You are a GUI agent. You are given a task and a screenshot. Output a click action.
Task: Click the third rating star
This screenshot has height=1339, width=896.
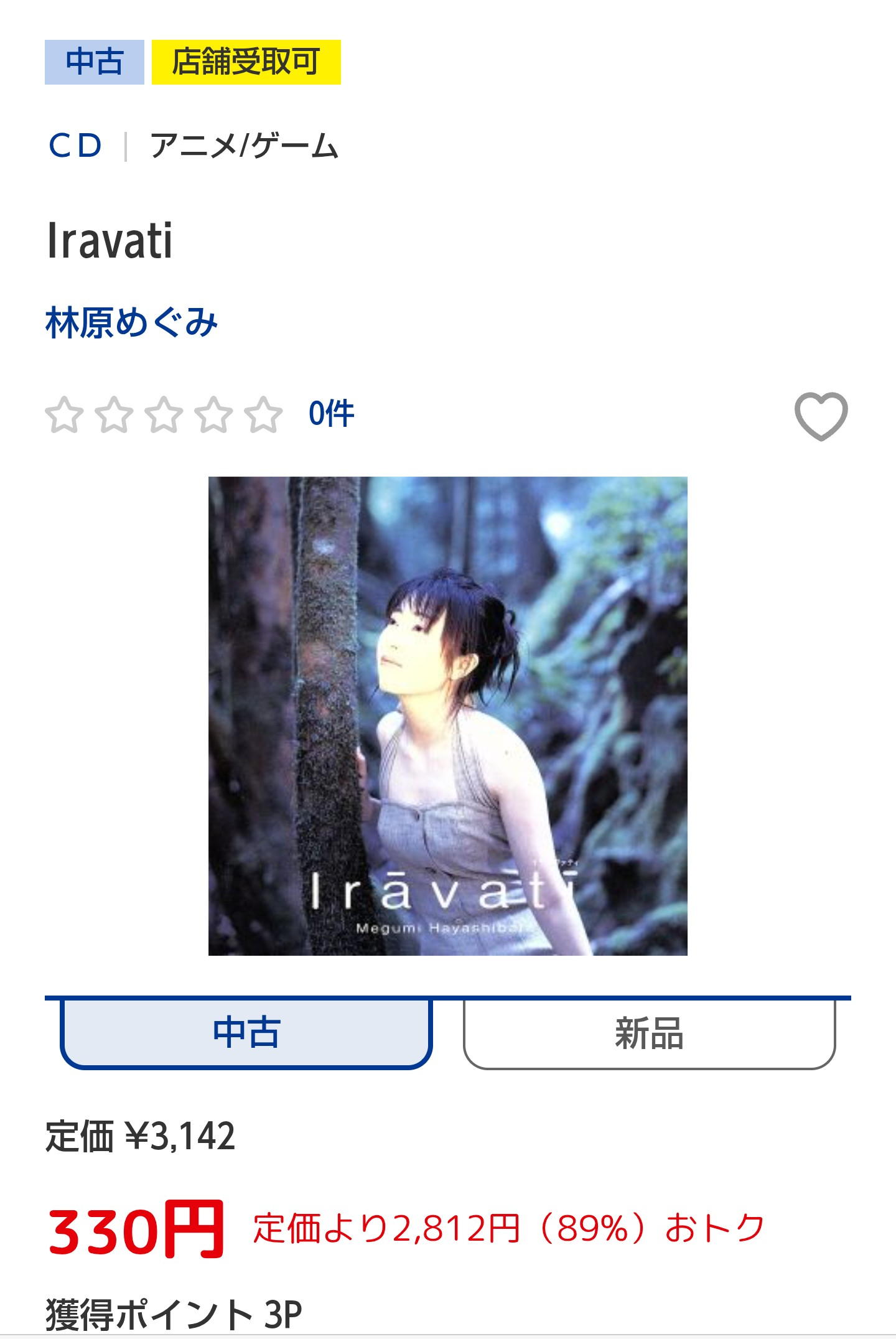(164, 414)
